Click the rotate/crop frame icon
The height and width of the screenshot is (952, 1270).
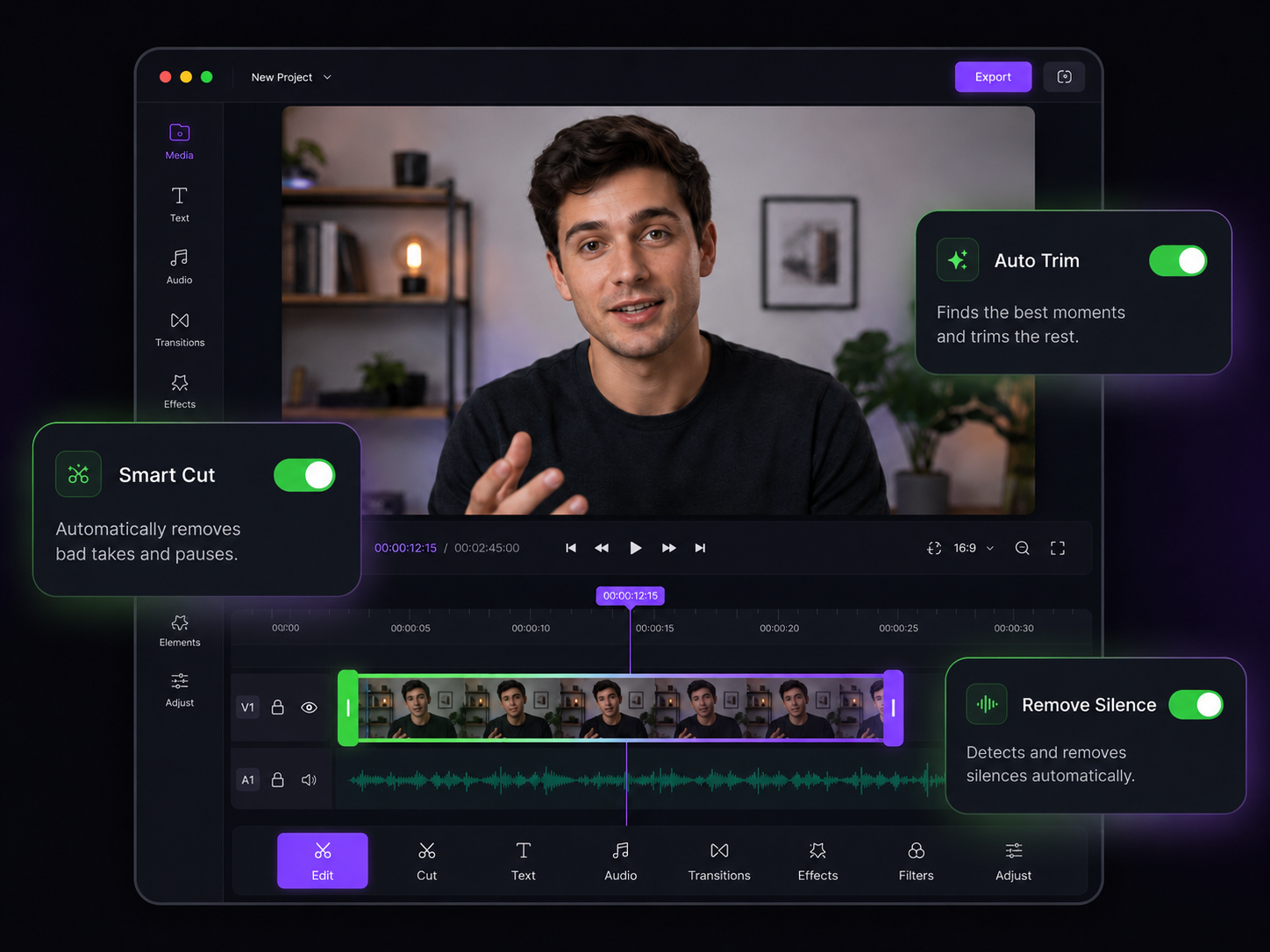click(934, 548)
